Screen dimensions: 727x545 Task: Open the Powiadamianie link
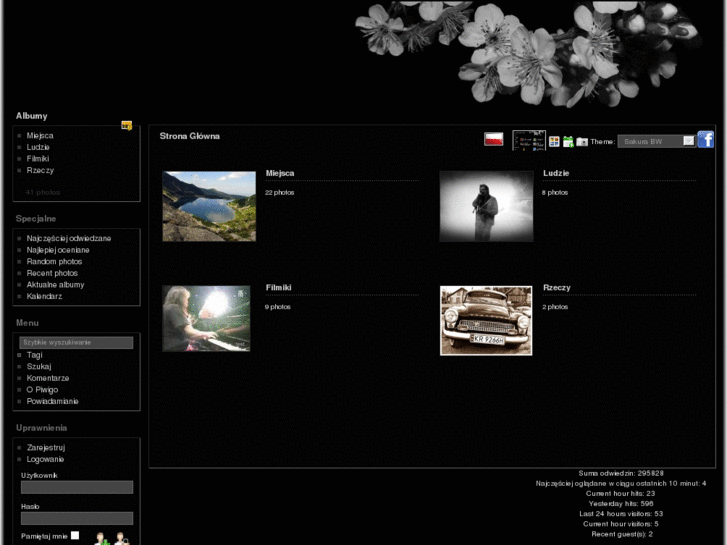tap(52, 401)
